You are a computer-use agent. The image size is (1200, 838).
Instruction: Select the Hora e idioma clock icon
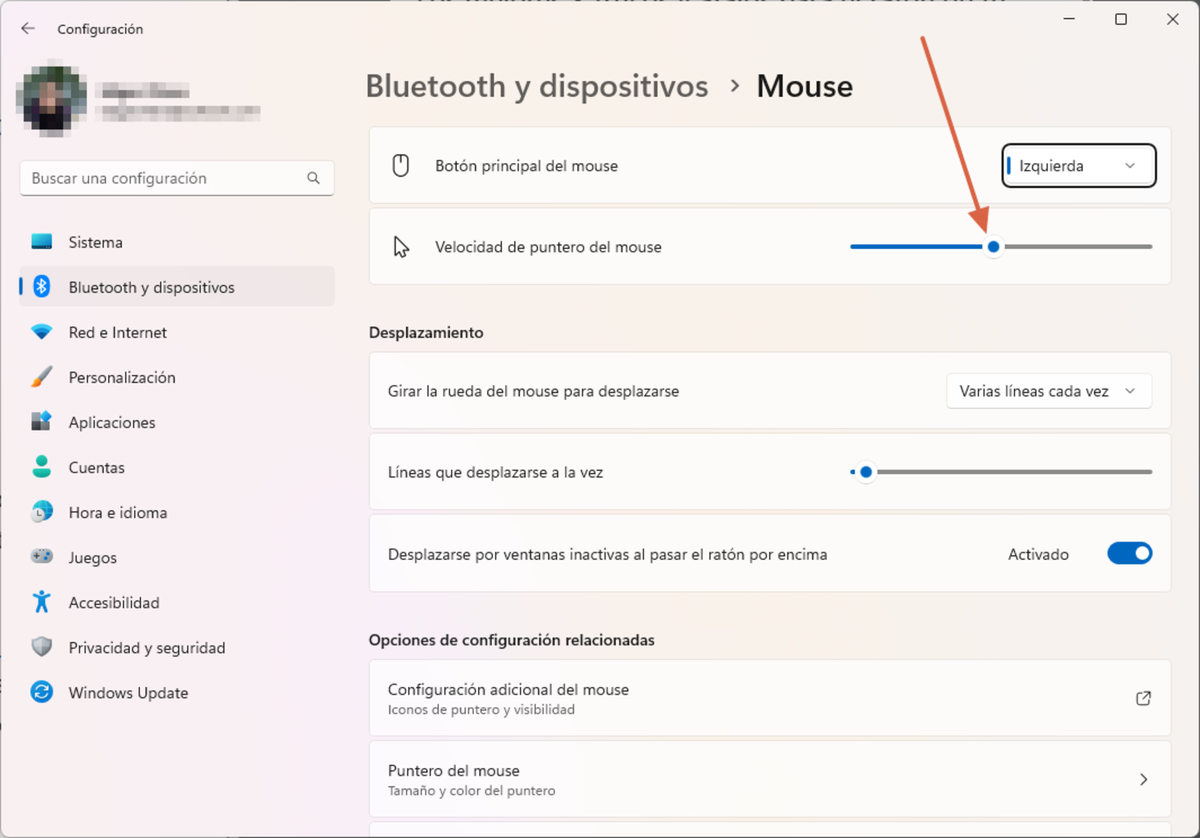click(40, 512)
